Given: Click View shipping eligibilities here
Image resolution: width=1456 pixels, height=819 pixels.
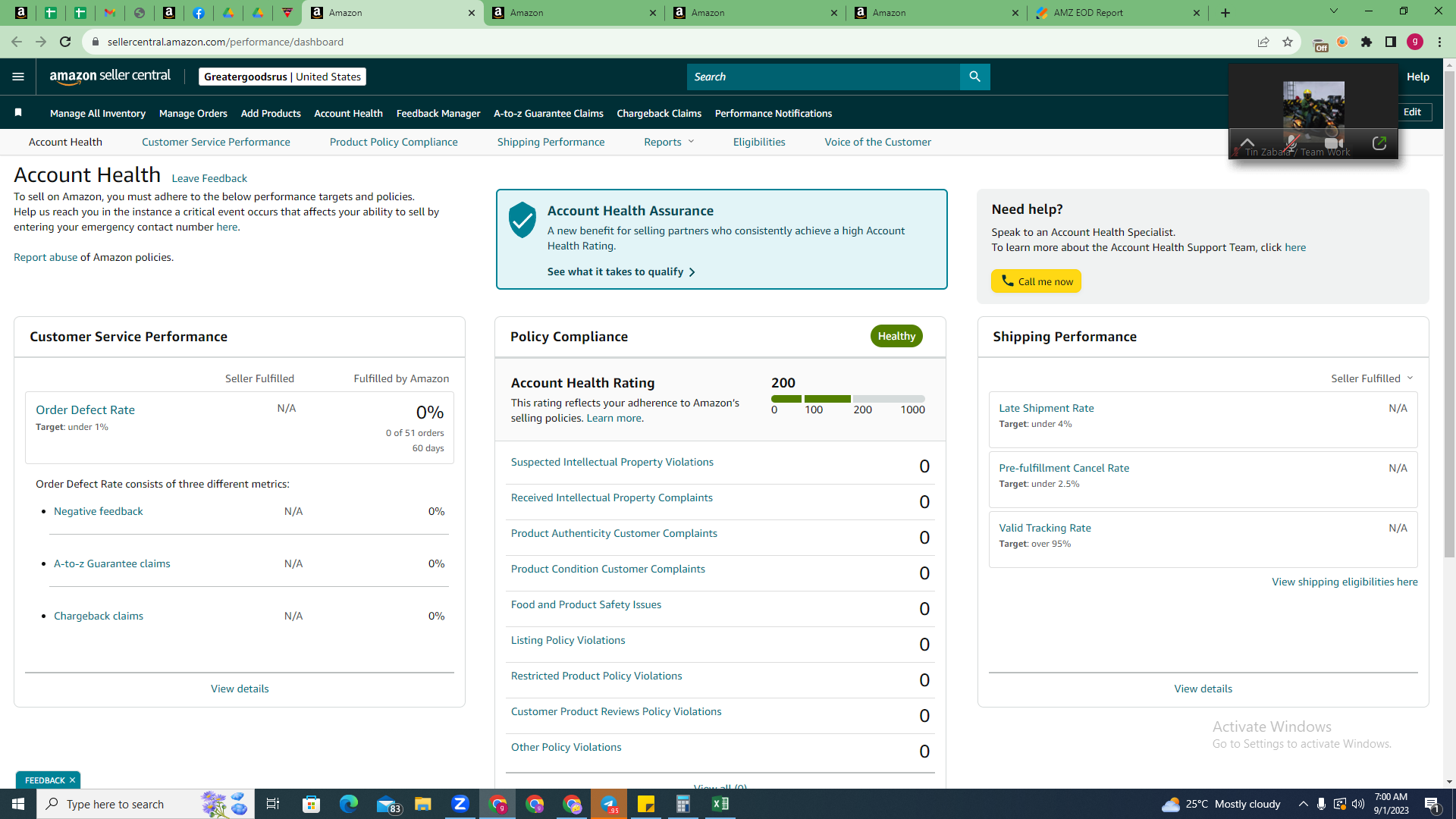Looking at the screenshot, I should [x=1345, y=582].
